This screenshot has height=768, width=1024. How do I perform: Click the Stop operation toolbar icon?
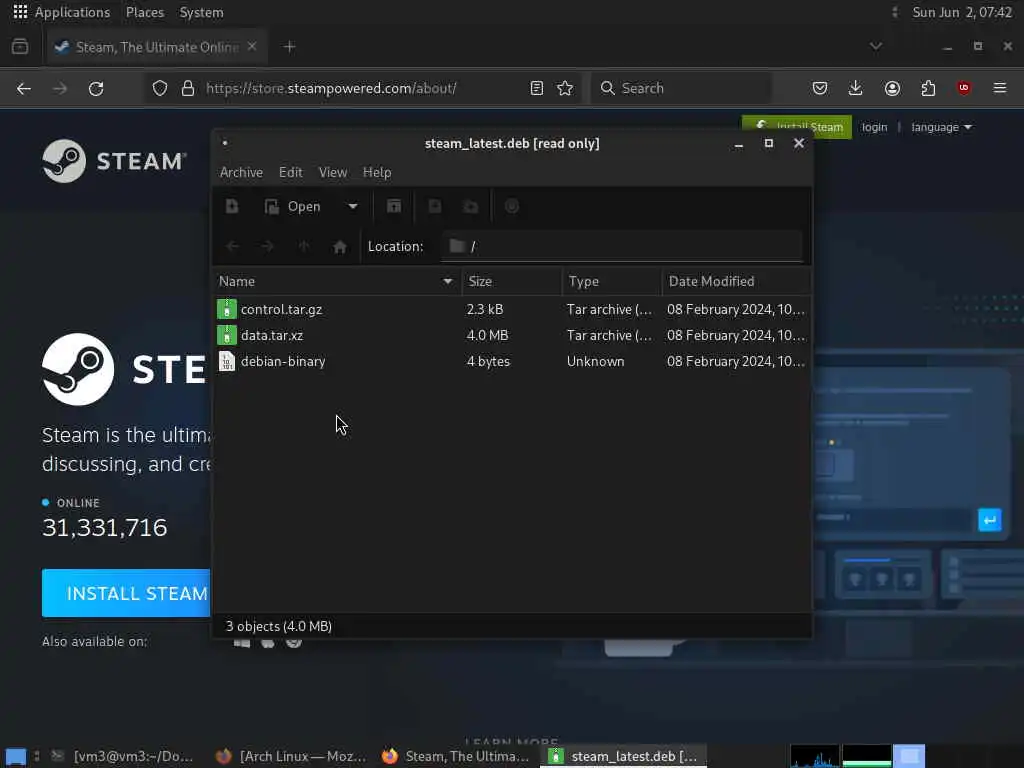[512, 206]
